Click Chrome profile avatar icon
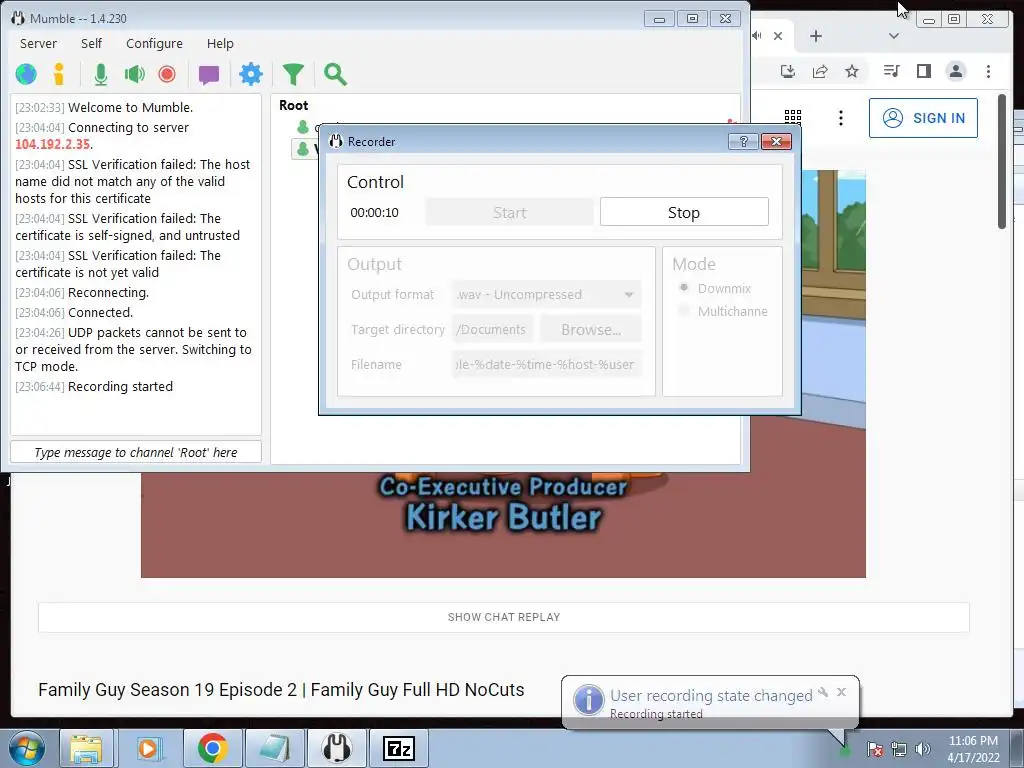 click(x=955, y=71)
